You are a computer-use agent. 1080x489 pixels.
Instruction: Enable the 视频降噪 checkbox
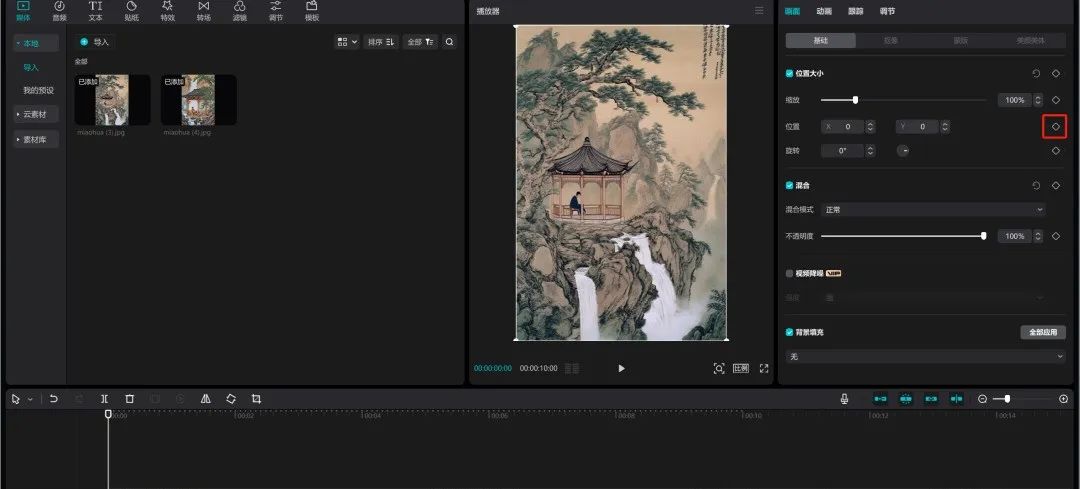click(789, 273)
